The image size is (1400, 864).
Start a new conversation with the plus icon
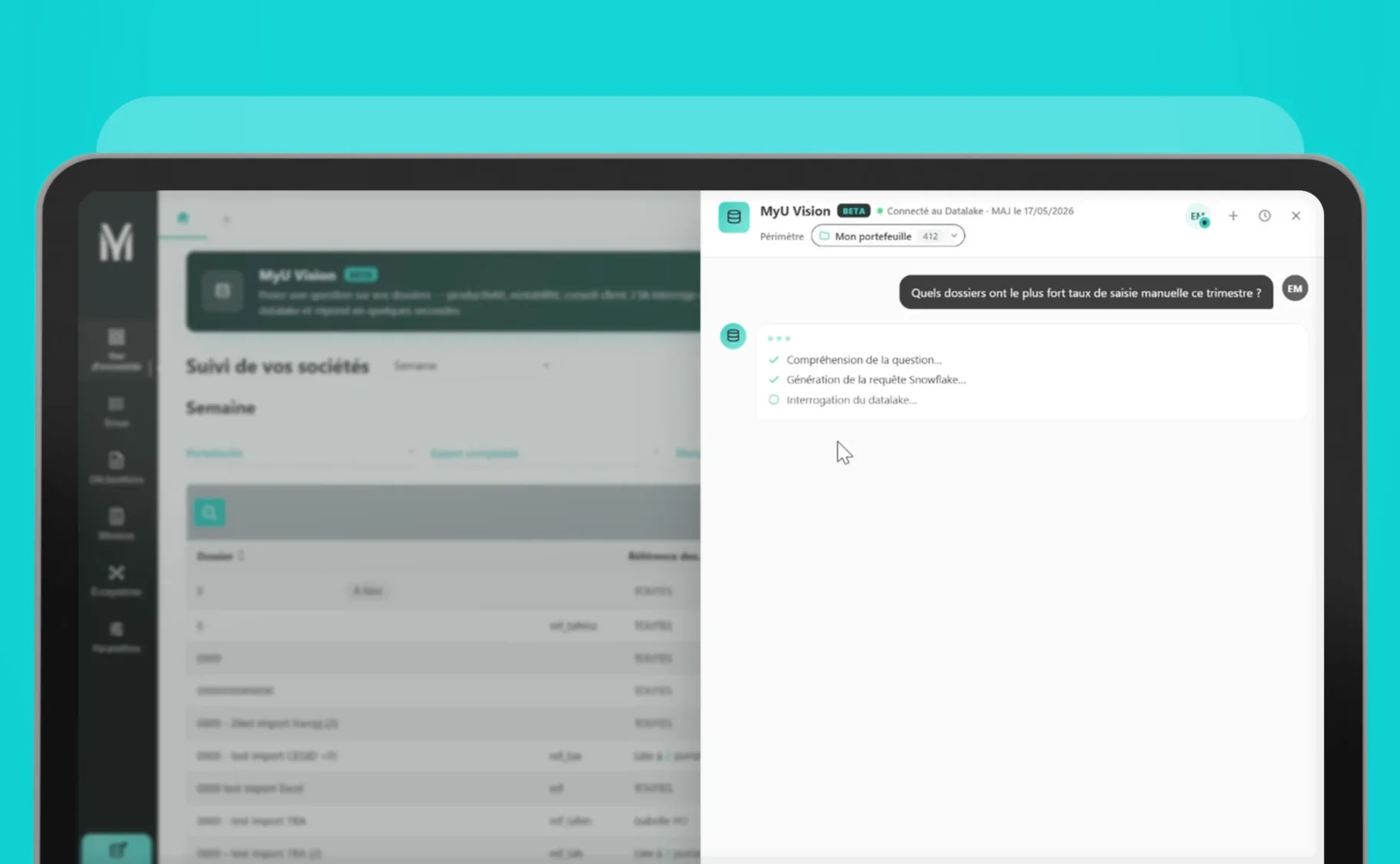(x=1233, y=216)
